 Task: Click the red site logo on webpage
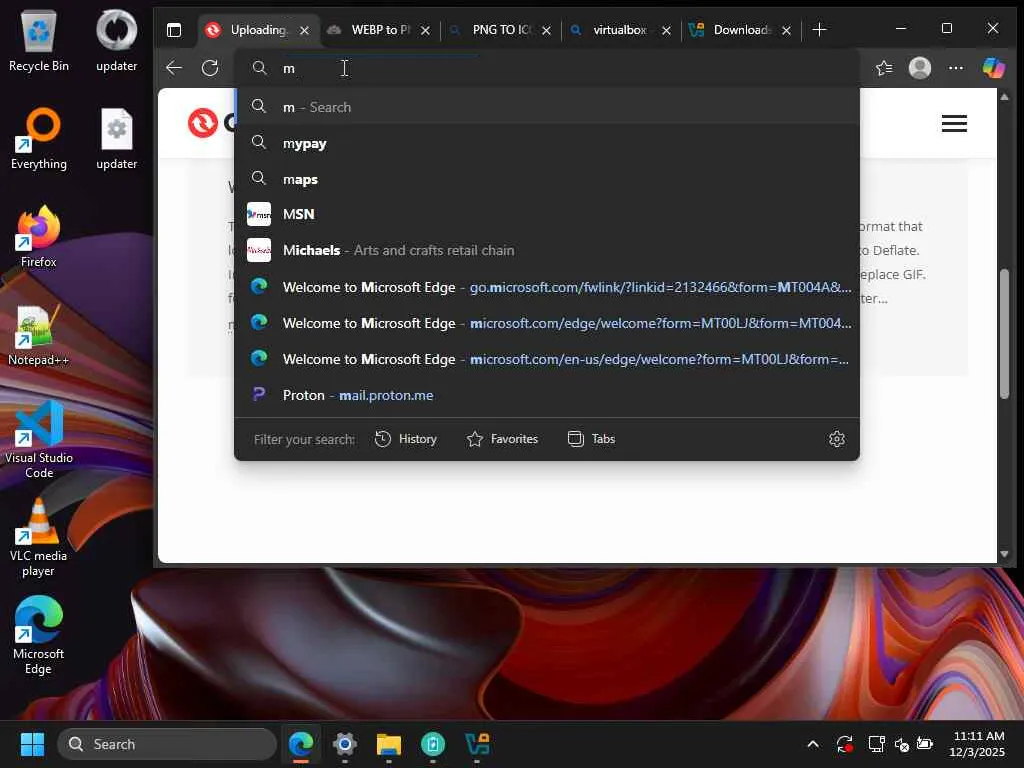click(x=203, y=123)
